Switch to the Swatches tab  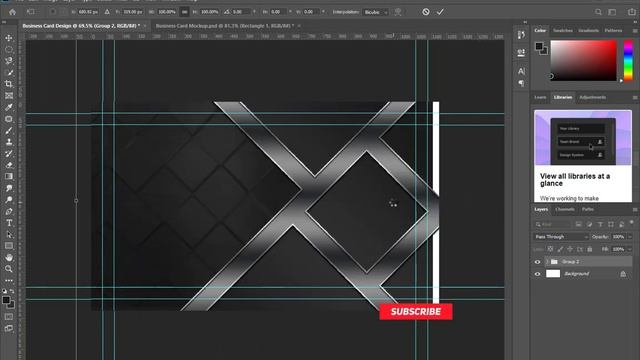562,31
